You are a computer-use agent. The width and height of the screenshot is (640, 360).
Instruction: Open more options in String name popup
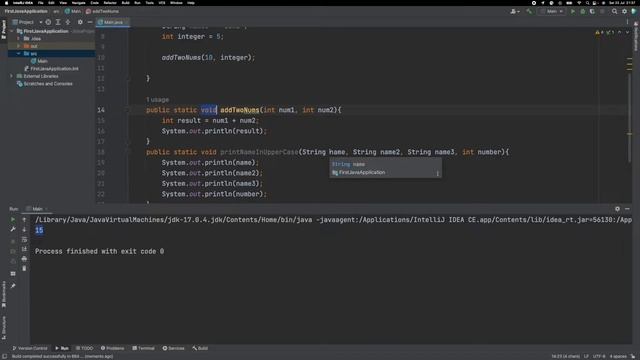click(438, 173)
